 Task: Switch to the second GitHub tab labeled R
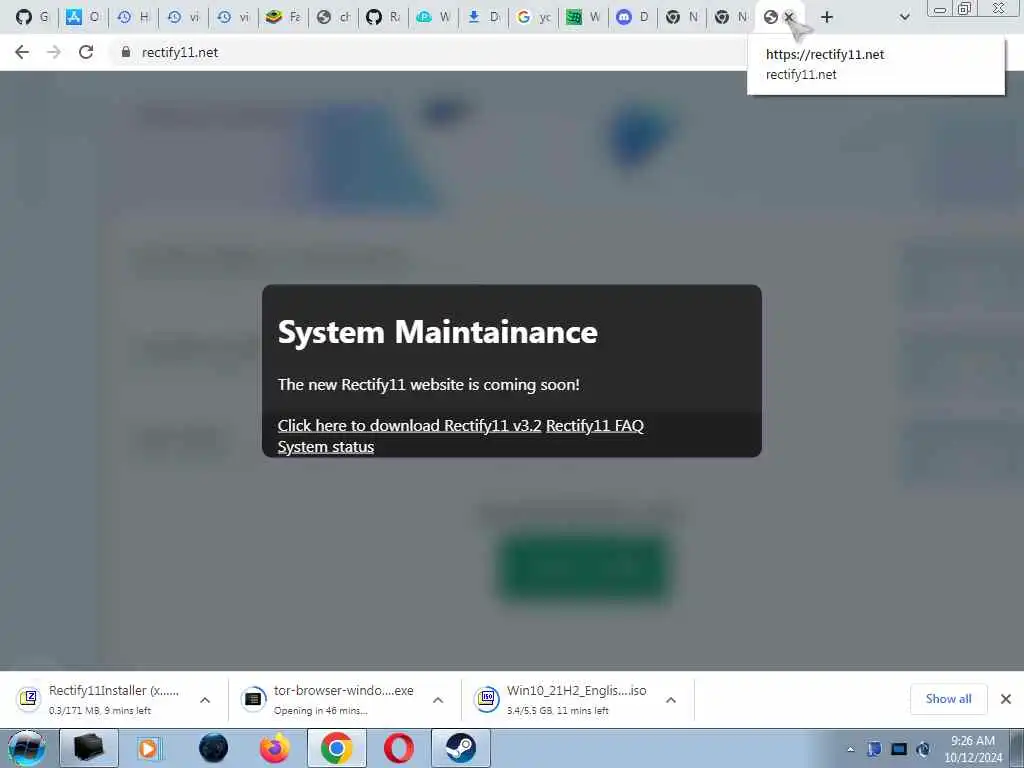pos(383,17)
